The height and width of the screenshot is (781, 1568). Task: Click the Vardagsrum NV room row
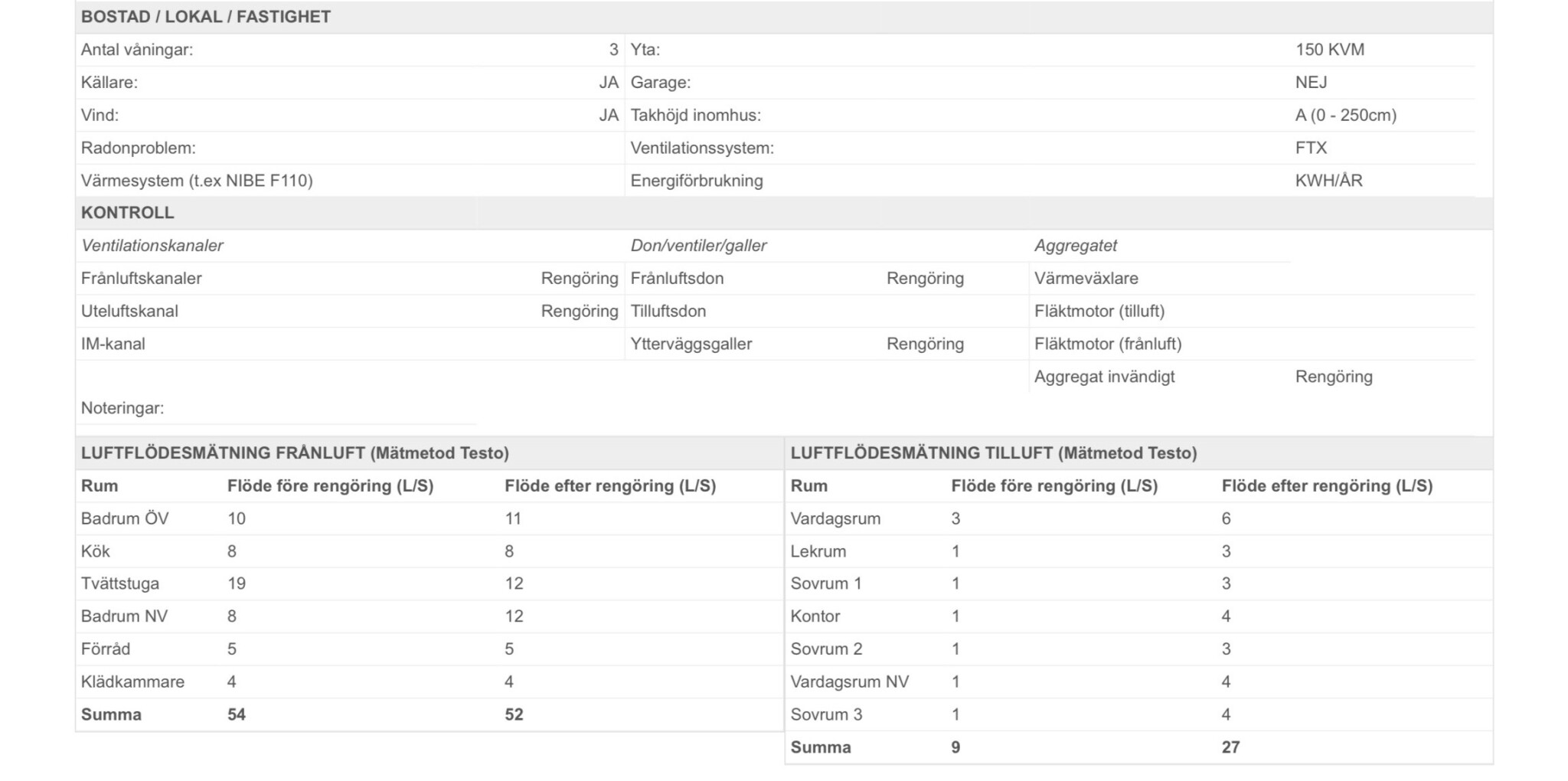(x=849, y=681)
